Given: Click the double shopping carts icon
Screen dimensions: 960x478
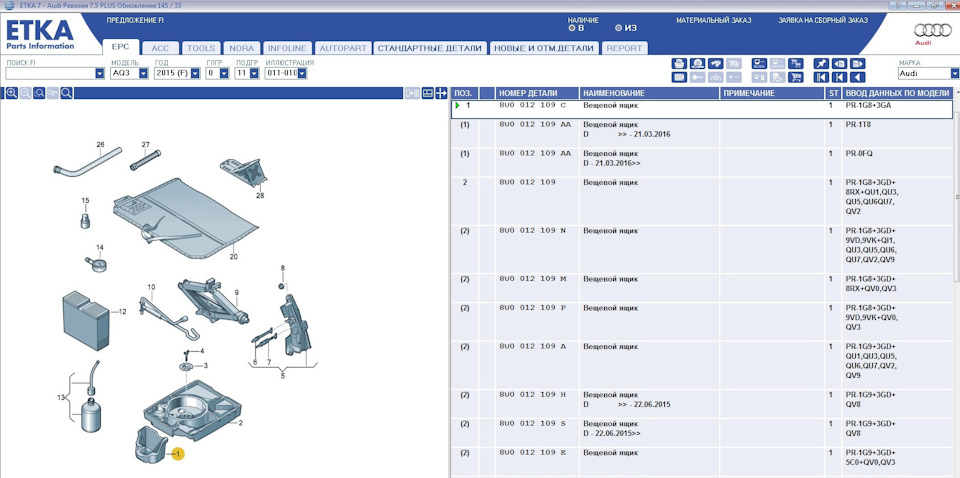Looking at the screenshot, I should coord(795,63).
